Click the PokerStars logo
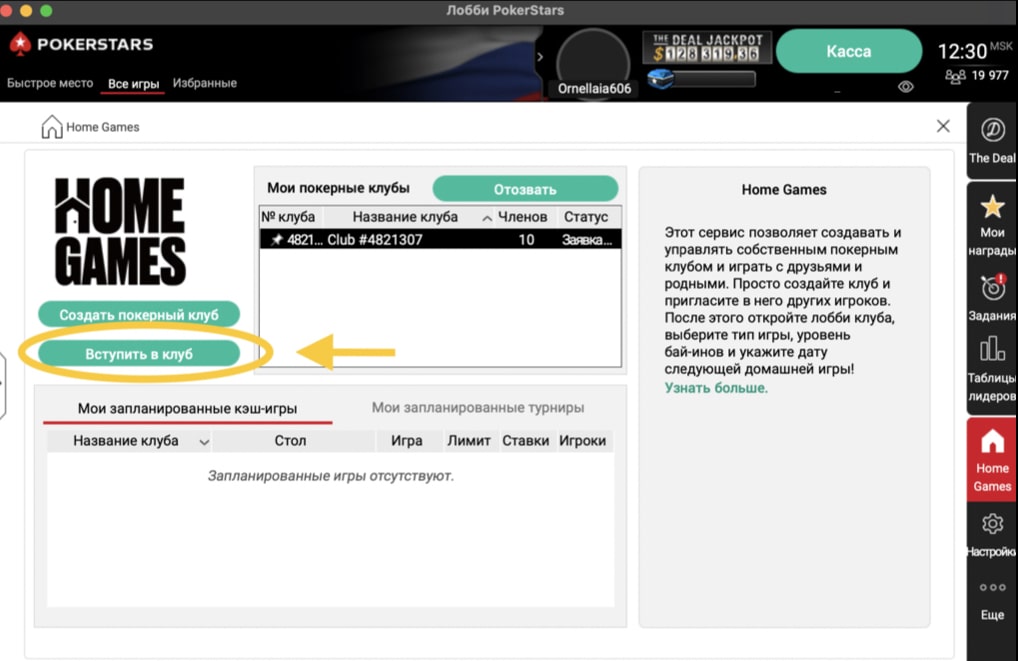 coord(82,44)
